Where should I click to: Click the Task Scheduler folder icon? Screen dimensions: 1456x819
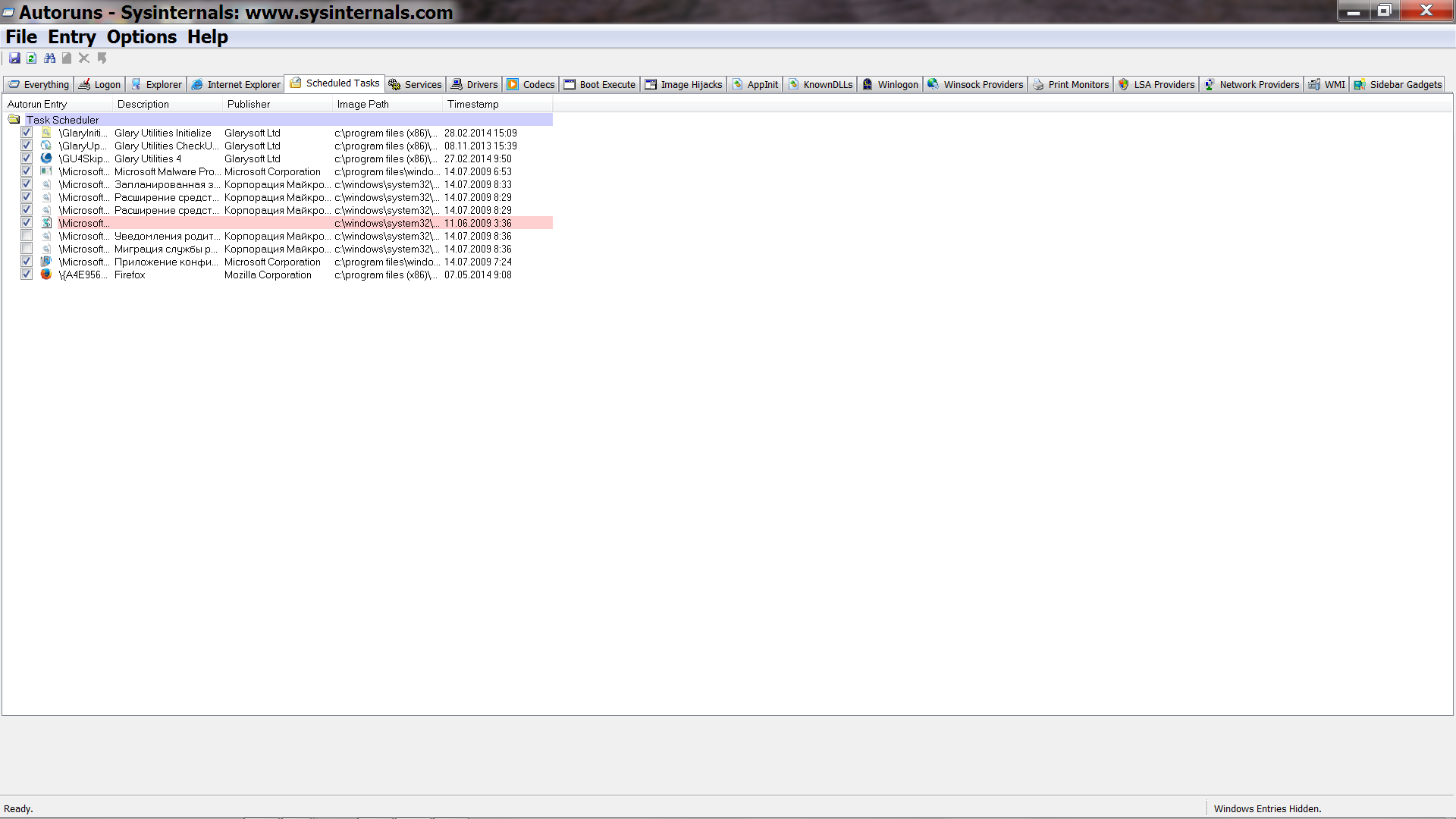coord(14,119)
